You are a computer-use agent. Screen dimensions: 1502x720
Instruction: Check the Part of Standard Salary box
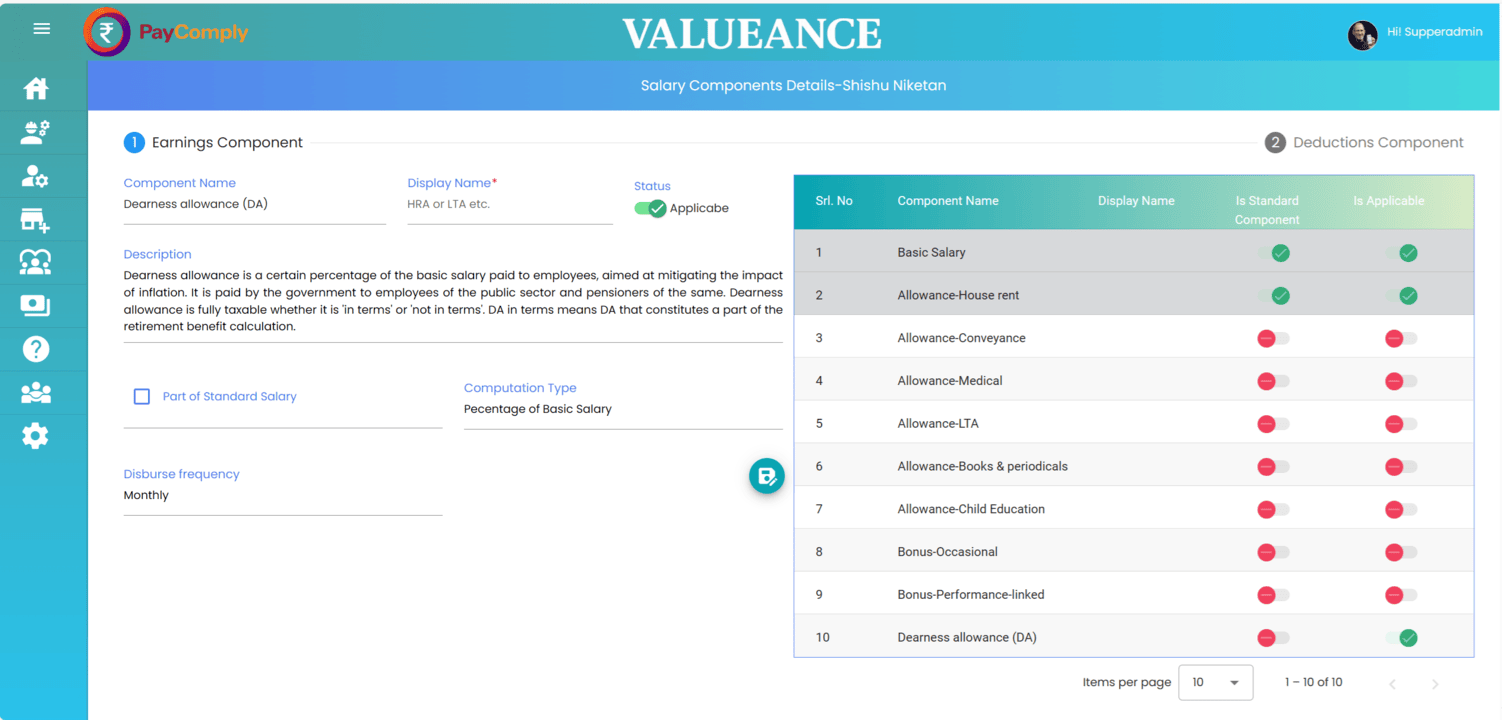pyautogui.click(x=142, y=397)
